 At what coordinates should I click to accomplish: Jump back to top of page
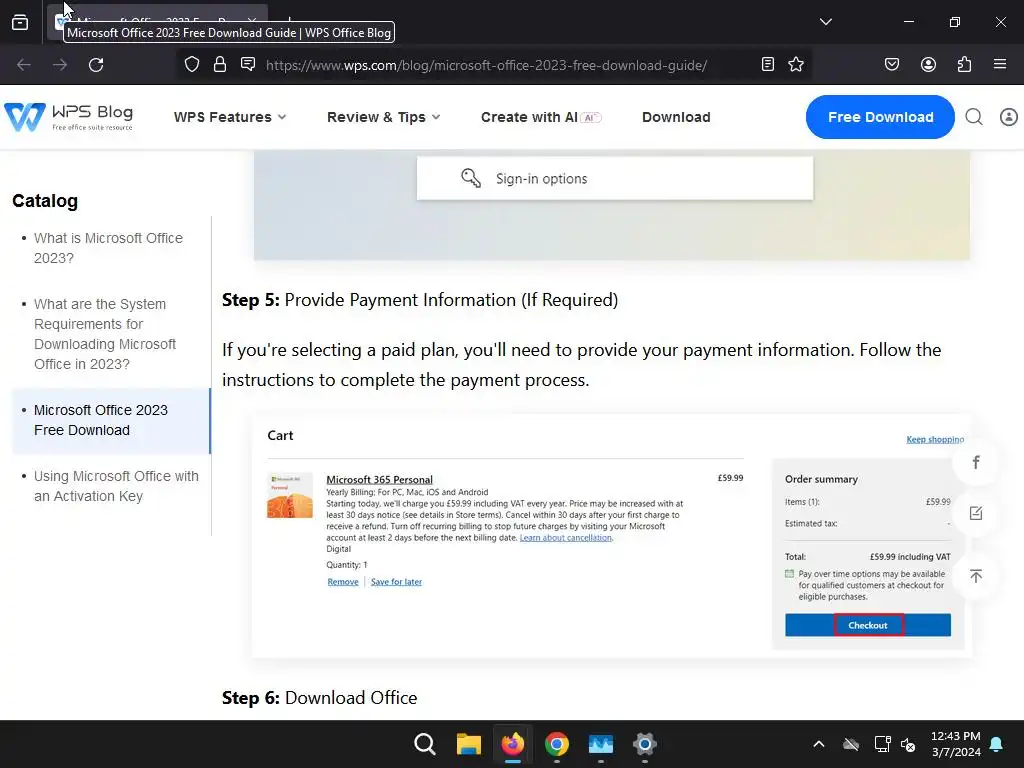[976, 576]
